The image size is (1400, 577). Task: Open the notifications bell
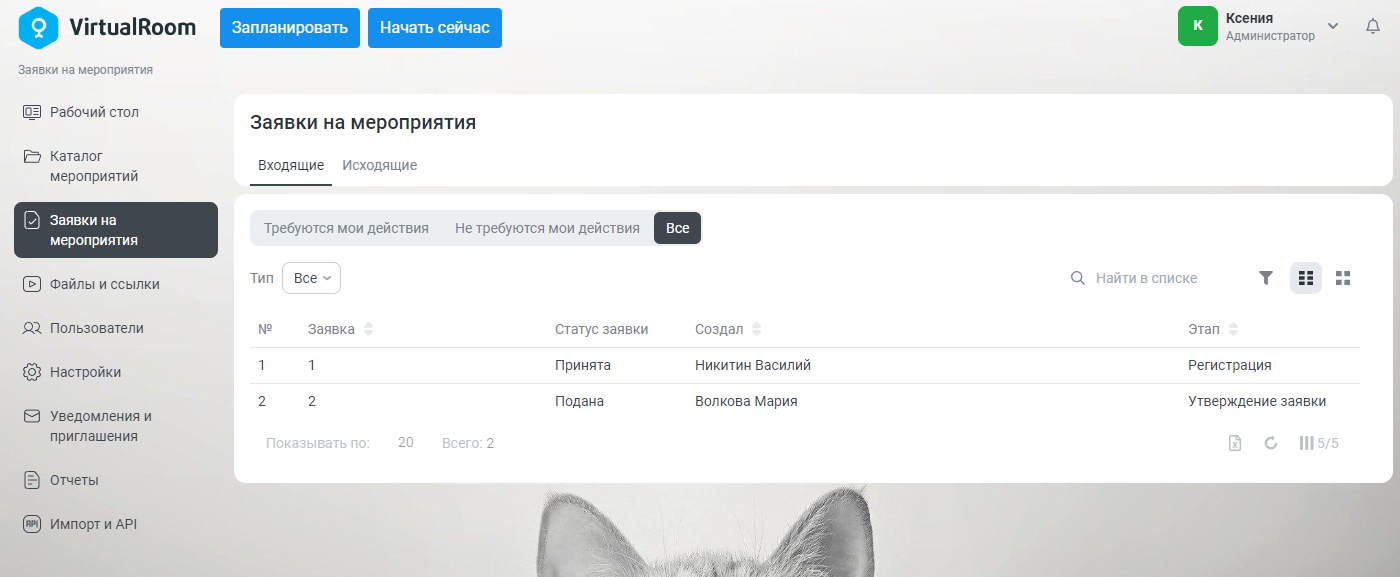tap(1373, 27)
